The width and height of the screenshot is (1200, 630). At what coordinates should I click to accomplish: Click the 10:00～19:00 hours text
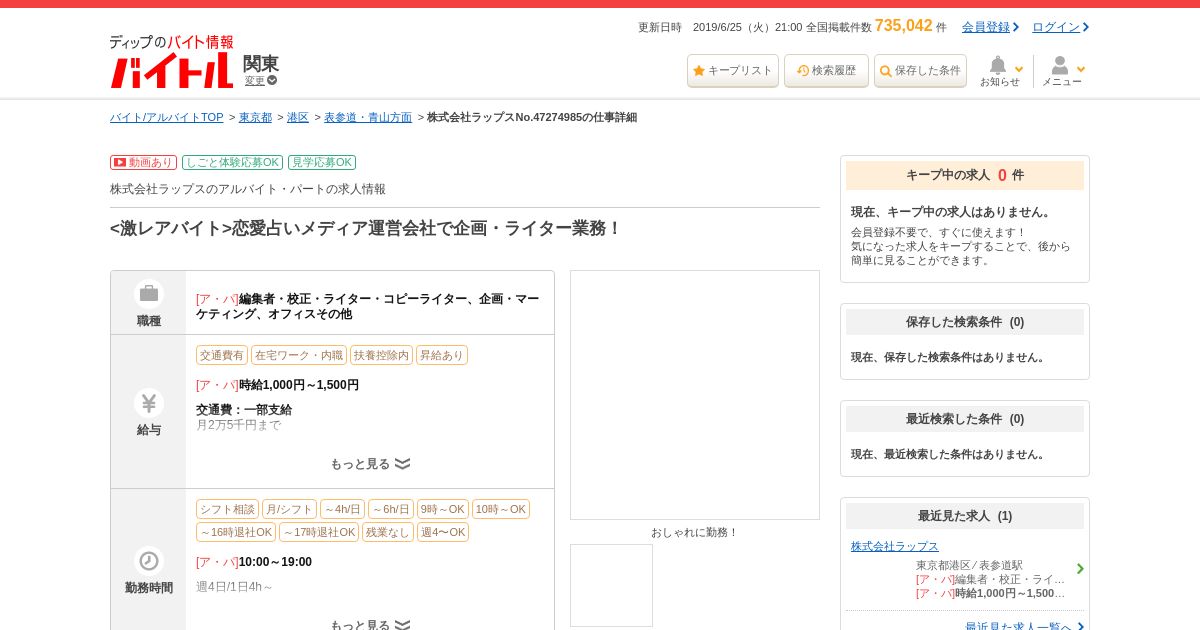[x=275, y=562]
